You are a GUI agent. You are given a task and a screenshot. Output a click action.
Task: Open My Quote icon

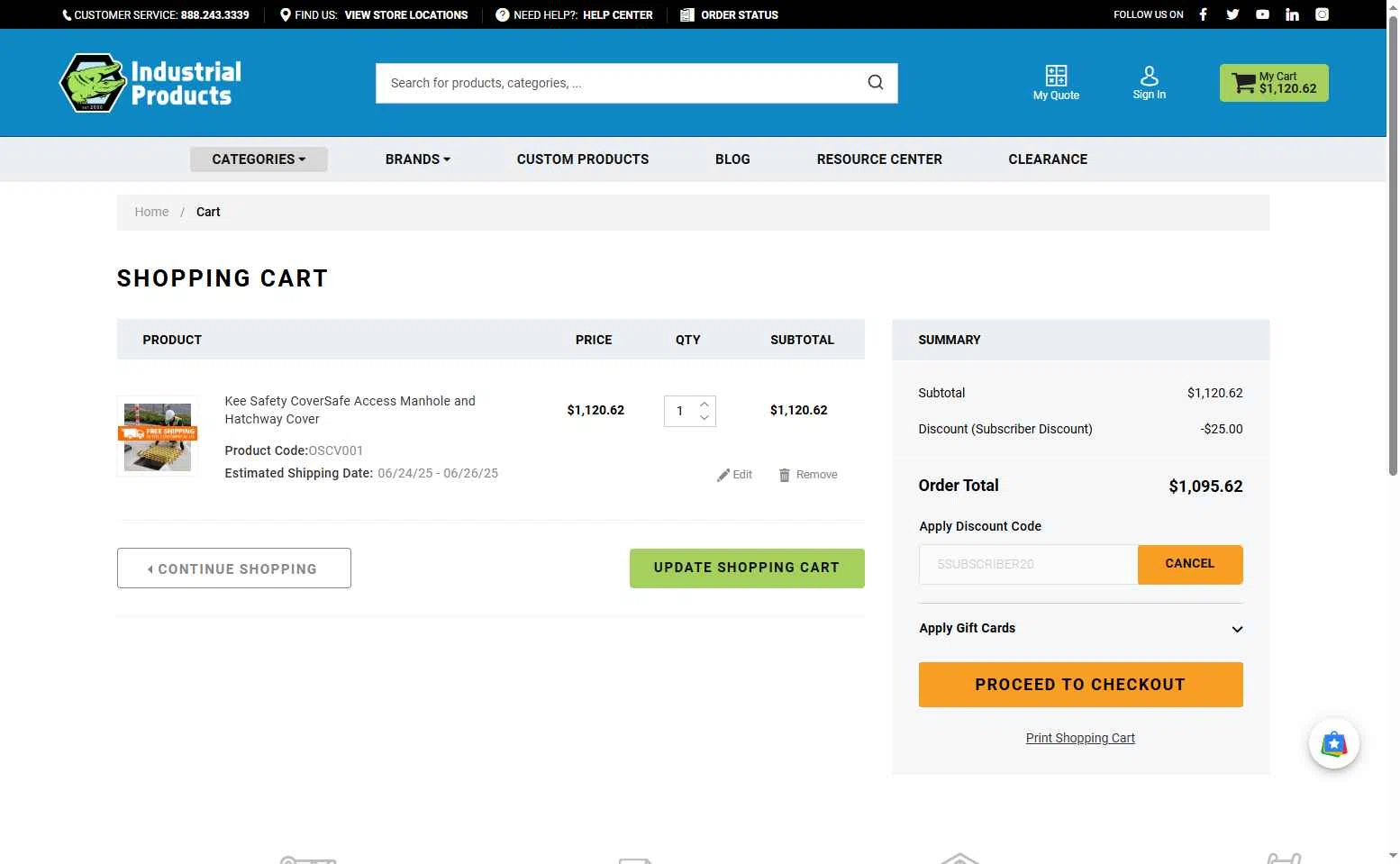(x=1056, y=83)
